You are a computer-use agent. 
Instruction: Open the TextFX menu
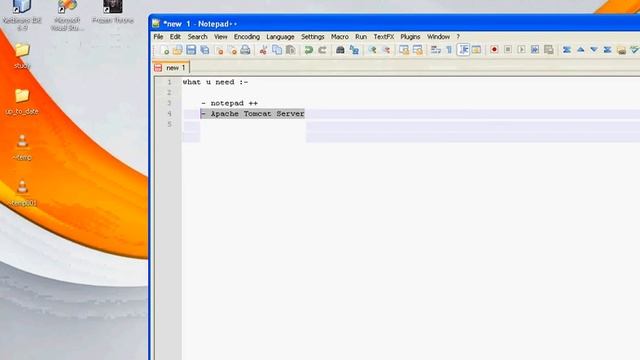coord(384,37)
